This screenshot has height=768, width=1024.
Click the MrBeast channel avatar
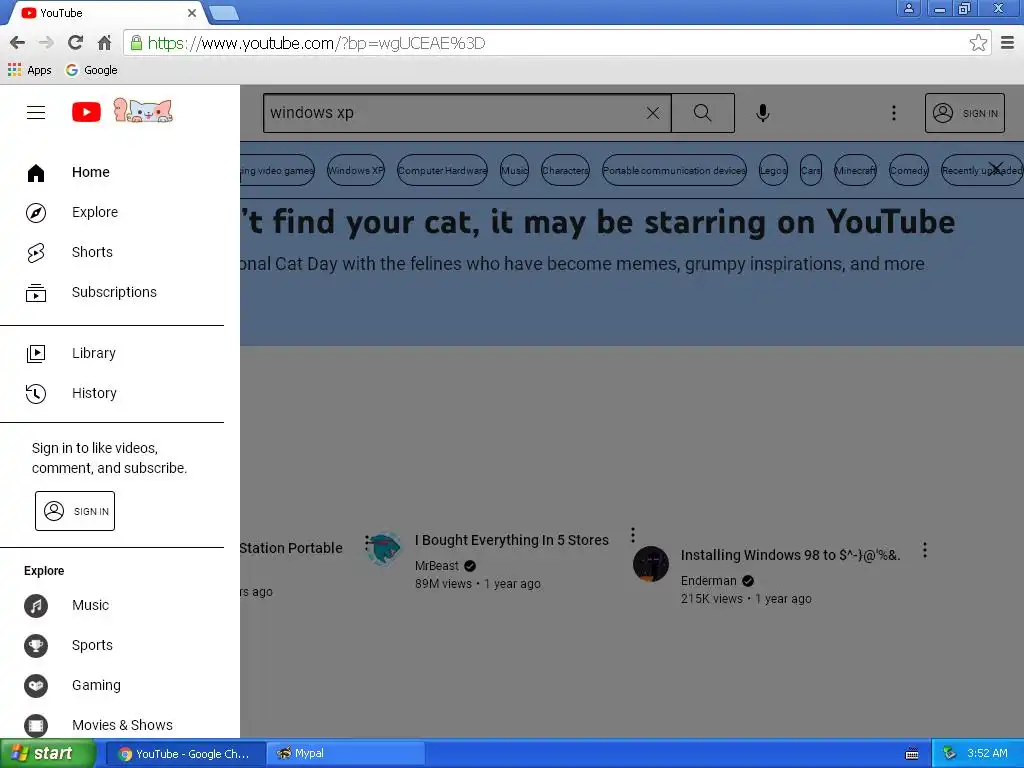pos(383,548)
